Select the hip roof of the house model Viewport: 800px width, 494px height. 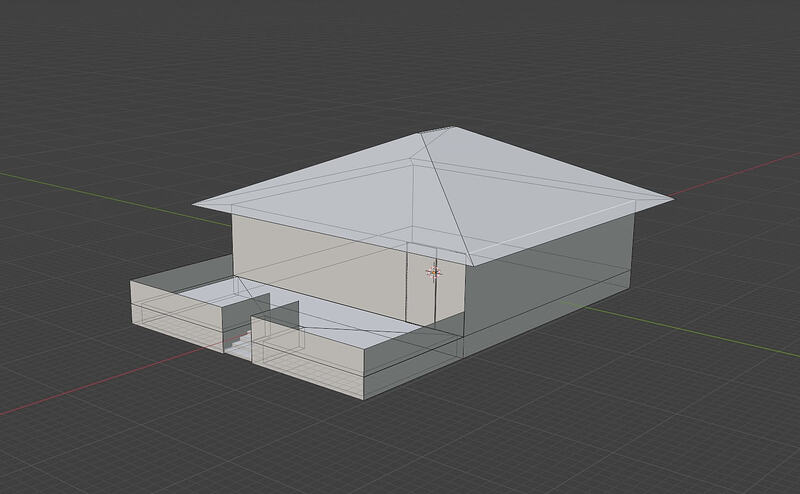pyautogui.click(x=433, y=196)
